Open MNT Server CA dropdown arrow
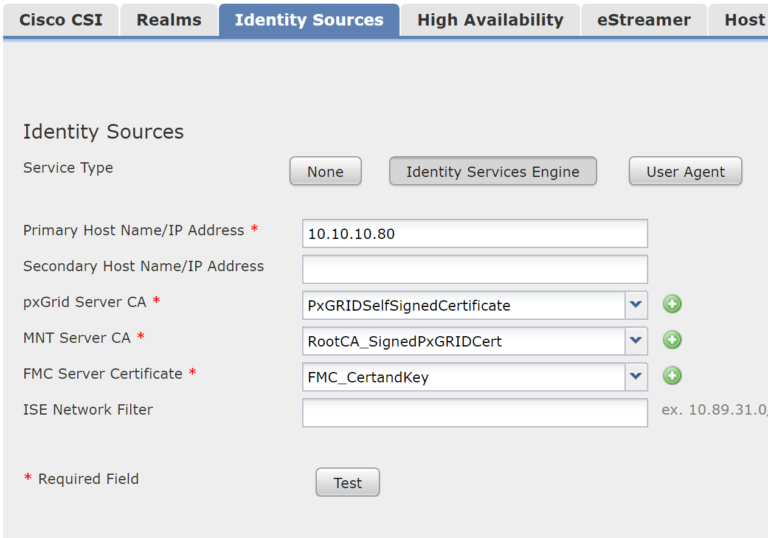The image size is (768, 538). click(x=636, y=341)
